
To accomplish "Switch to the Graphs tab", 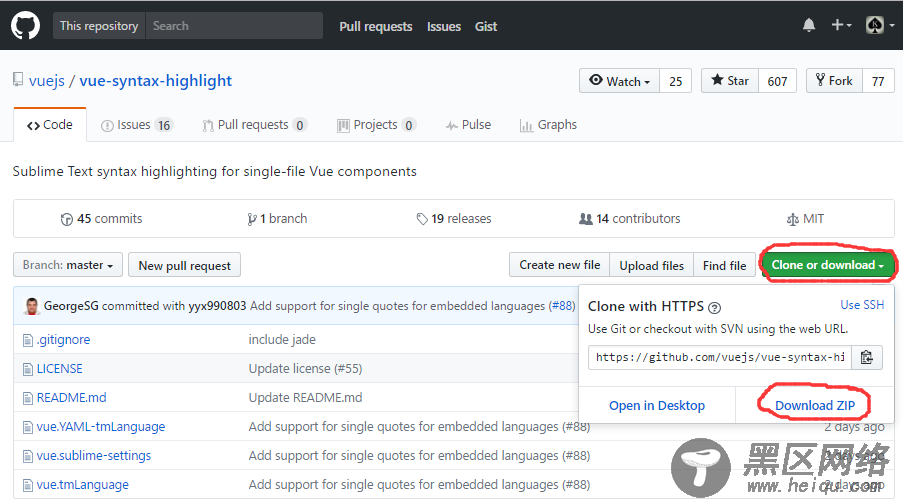I will (548, 125).
